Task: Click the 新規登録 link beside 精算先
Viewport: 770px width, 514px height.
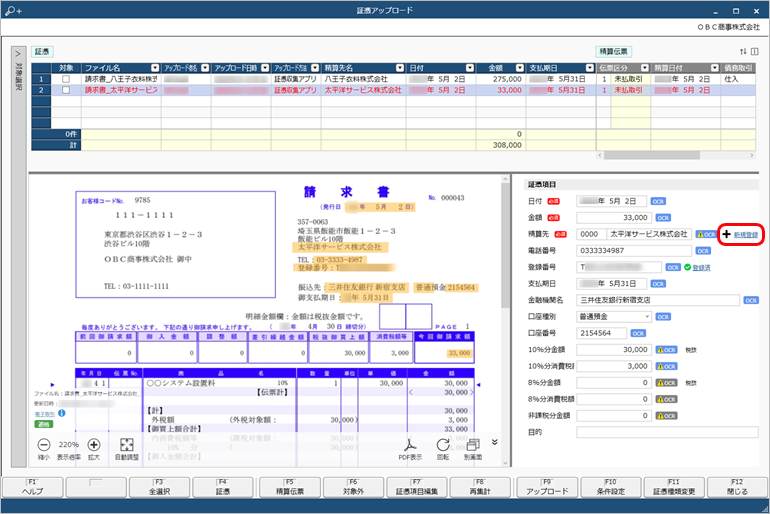Action: point(745,235)
